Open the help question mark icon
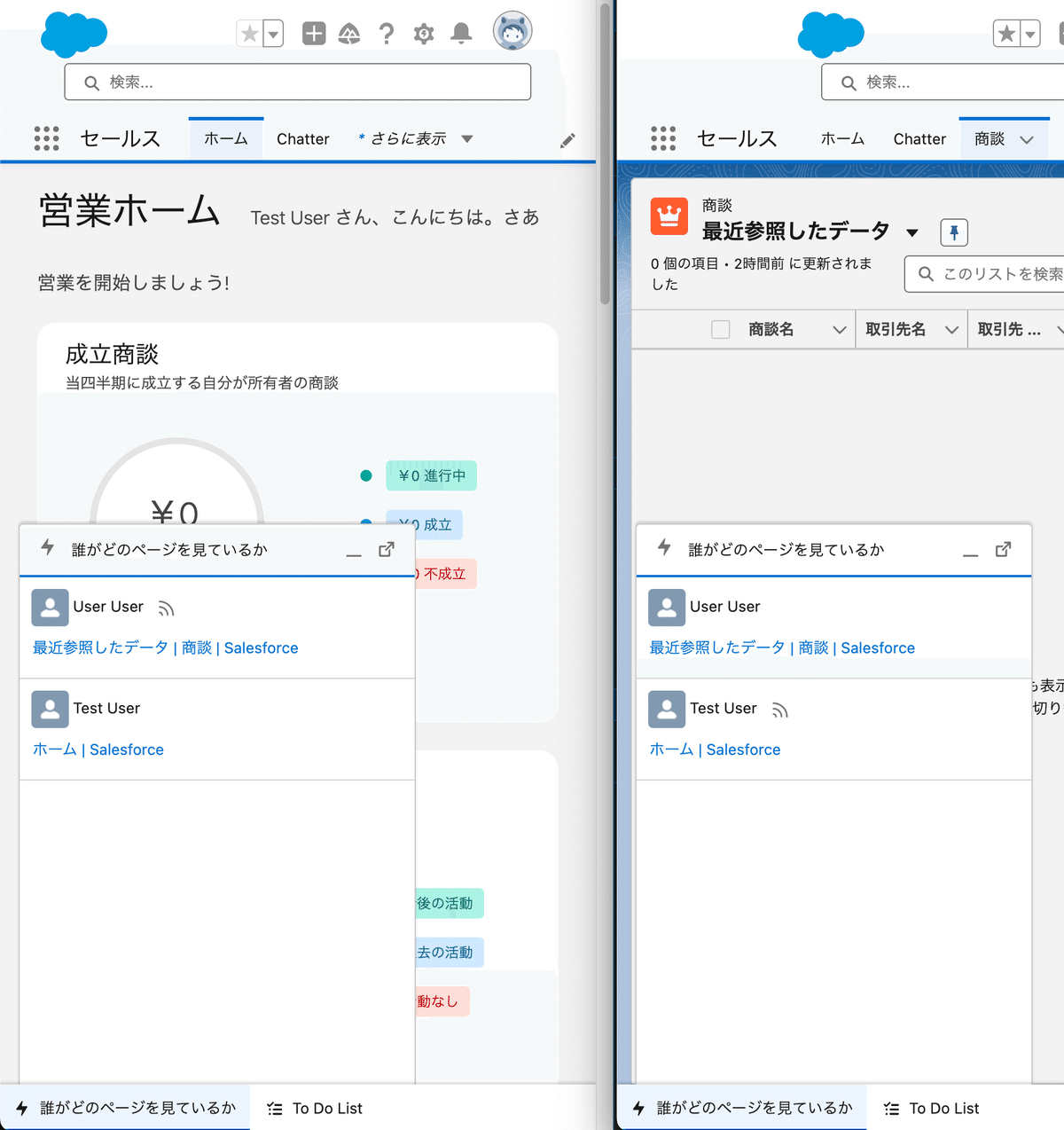Image resolution: width=1064 pixels, height=1130 pixels. click(x=387, y=34)
